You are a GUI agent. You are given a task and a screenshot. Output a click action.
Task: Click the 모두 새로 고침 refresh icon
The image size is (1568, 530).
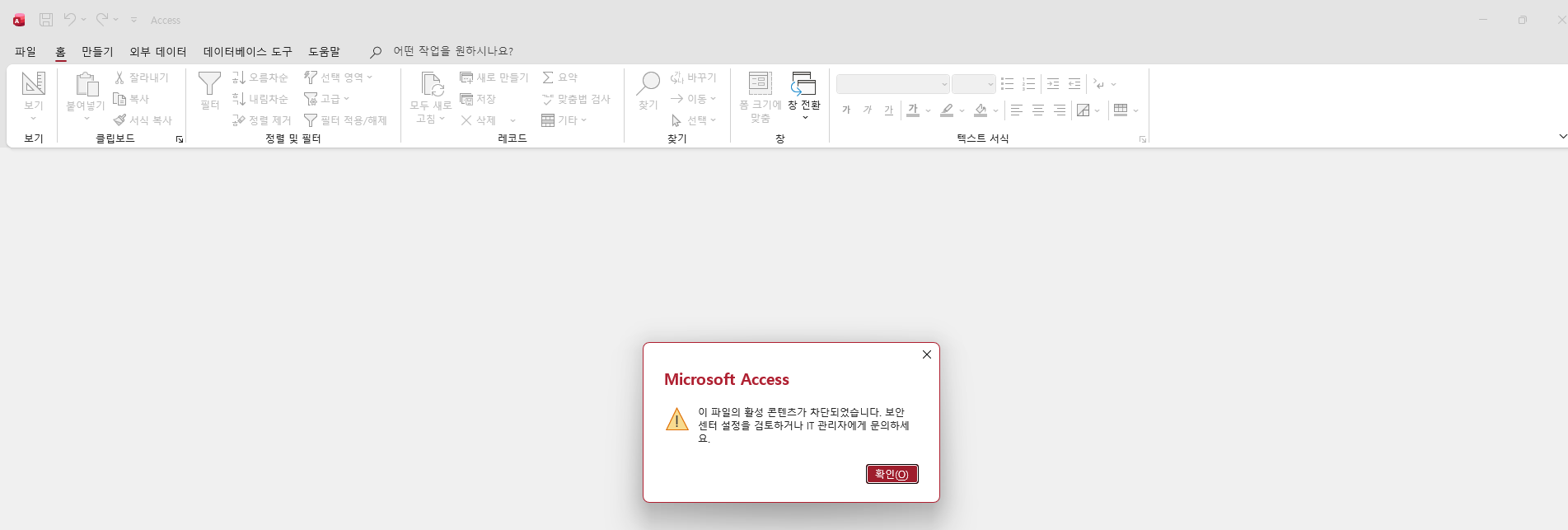(431, 84)
